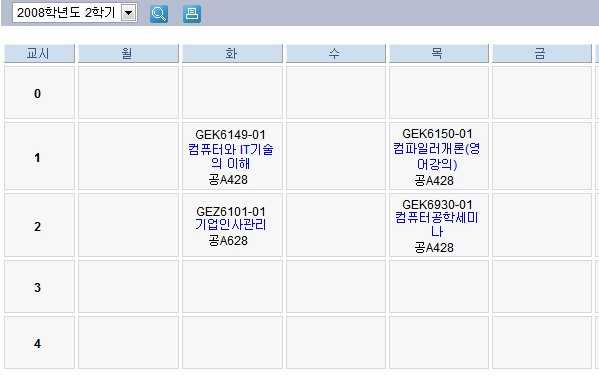
Task: Click the printer icon
Action: click(192, 14)
